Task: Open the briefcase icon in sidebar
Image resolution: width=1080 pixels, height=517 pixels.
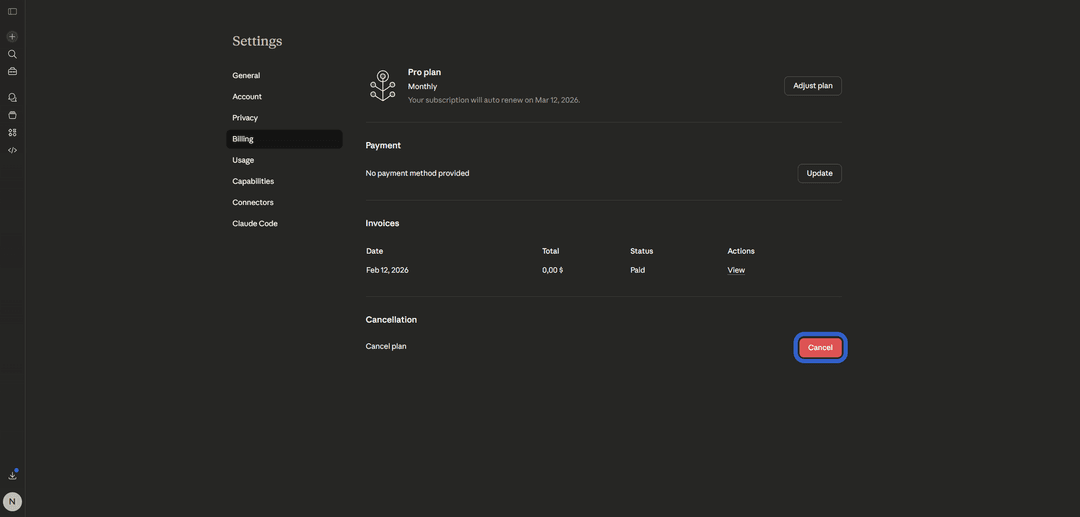Action: pos(12,71)
